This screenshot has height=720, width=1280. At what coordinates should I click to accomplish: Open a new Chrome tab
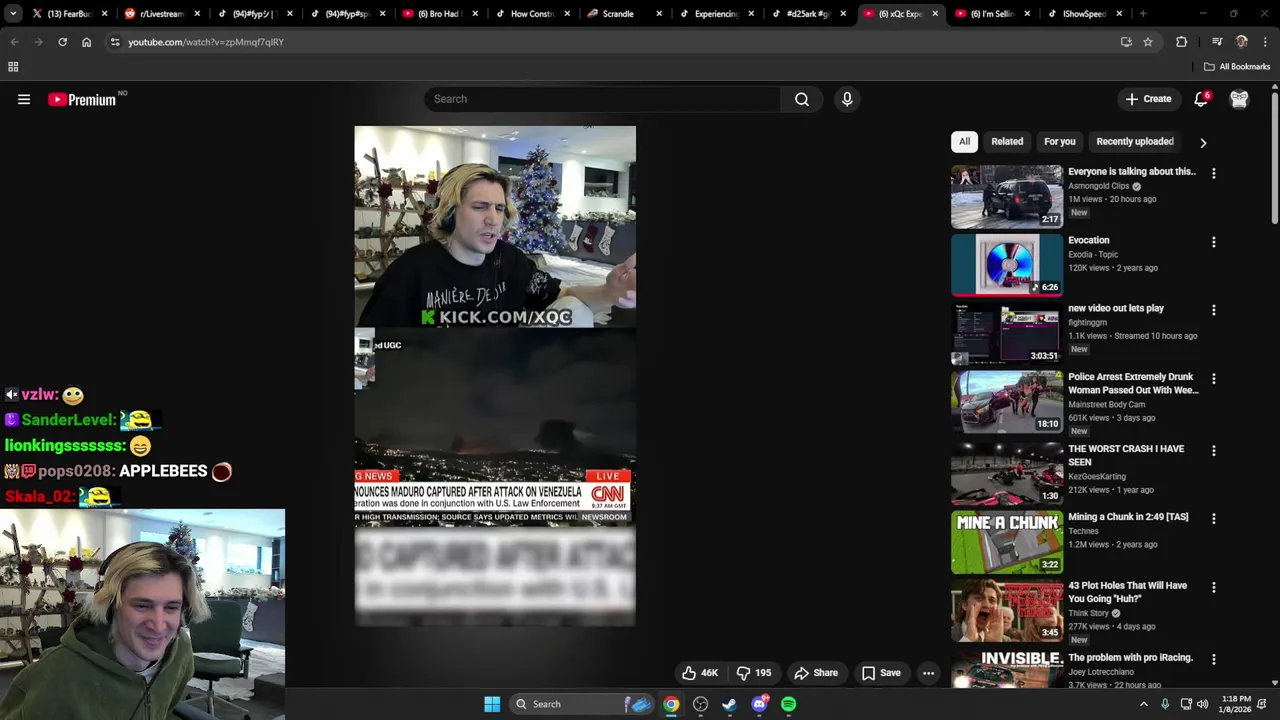pyautogui.click(x=1143, y=14)
